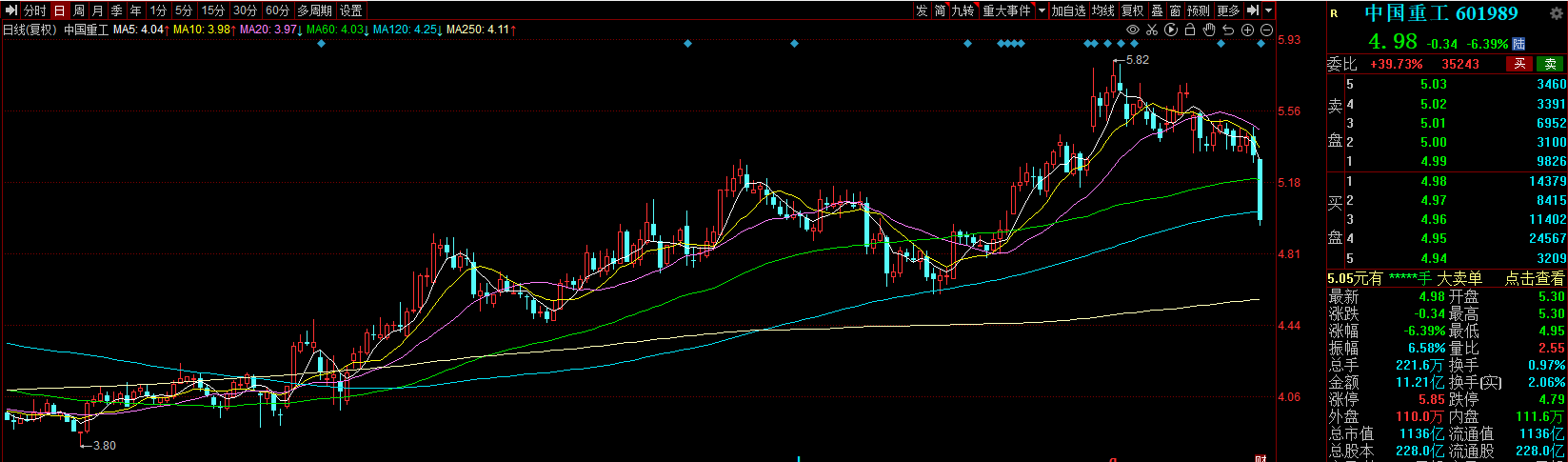Select the hand pan tool
Screen dimensions: 1568x462
tap(1209, 30)
